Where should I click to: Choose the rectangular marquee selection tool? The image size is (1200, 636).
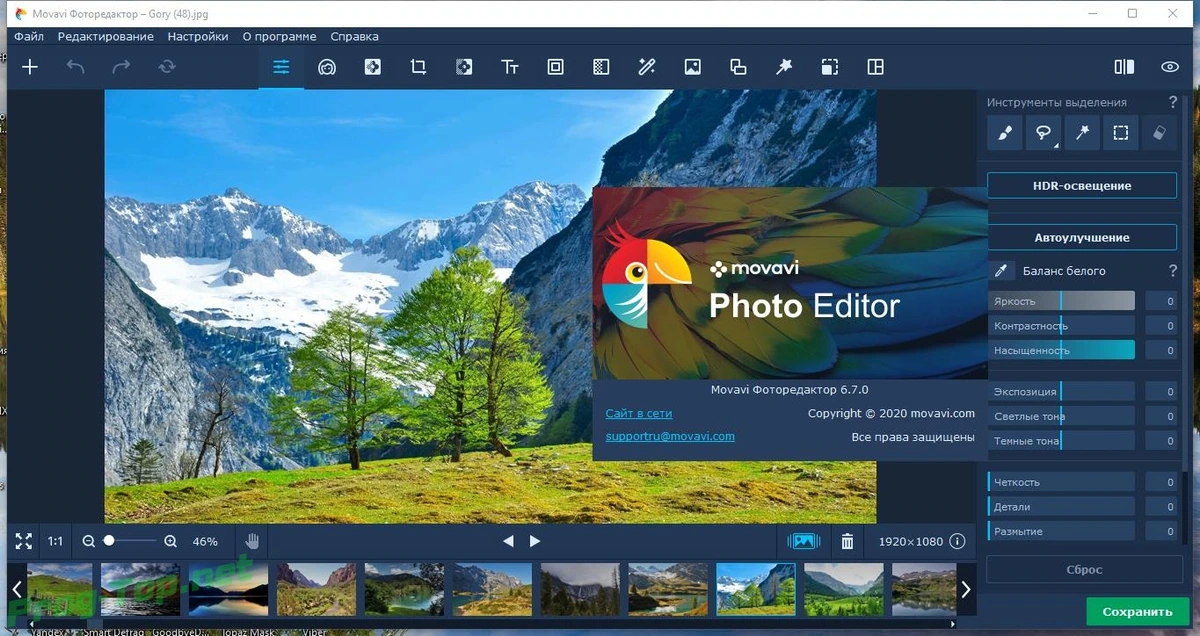pyautogui.click(x=1121, y=132)
